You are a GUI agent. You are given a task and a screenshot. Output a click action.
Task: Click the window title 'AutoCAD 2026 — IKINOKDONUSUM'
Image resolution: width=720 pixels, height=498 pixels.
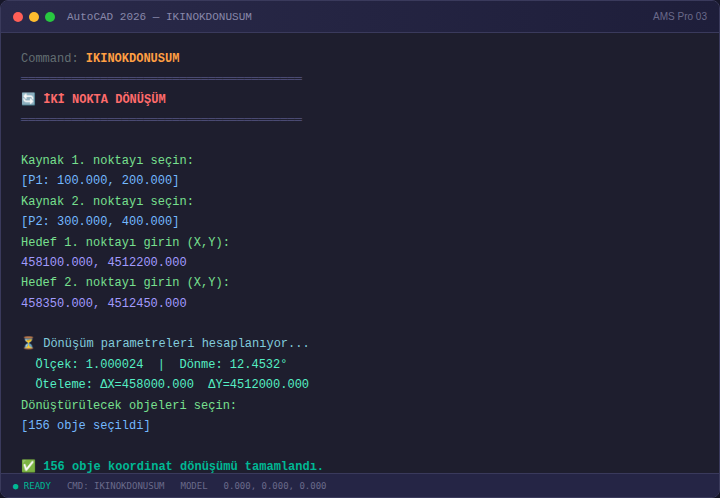tap(159, 17)
